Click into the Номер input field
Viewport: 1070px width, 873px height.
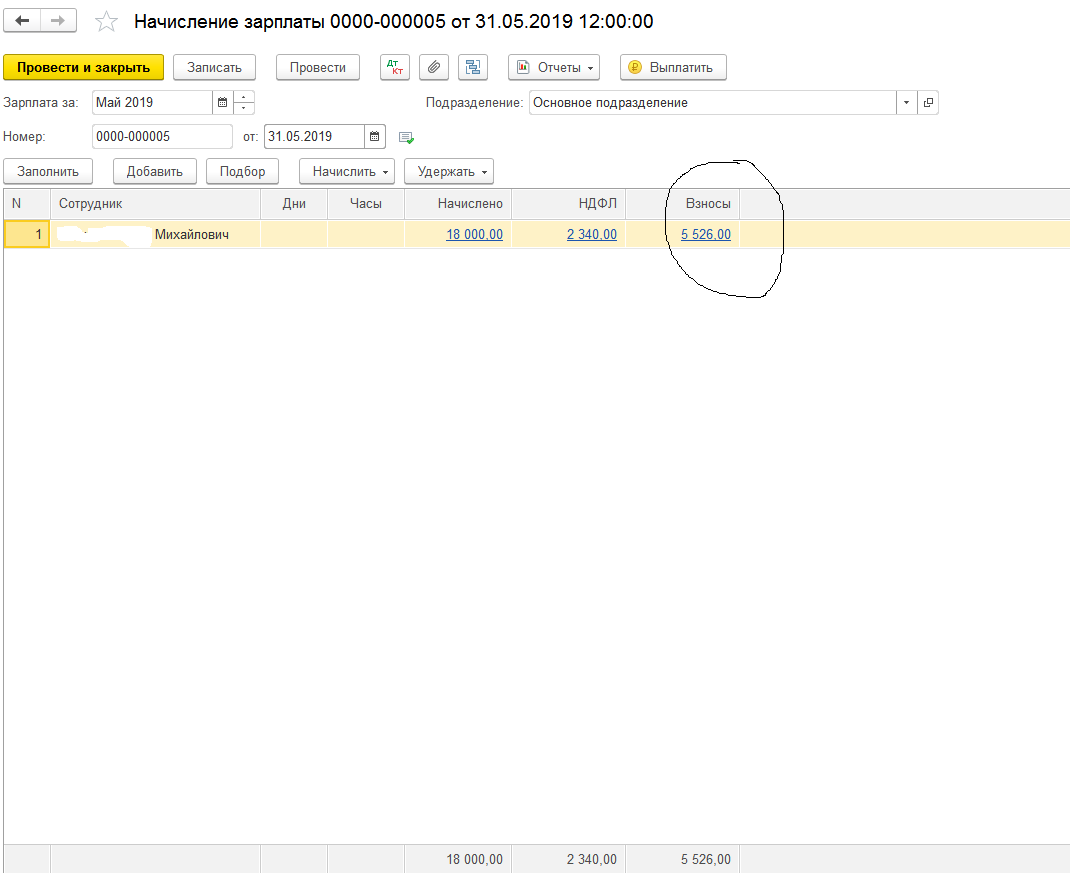(161, 136)
